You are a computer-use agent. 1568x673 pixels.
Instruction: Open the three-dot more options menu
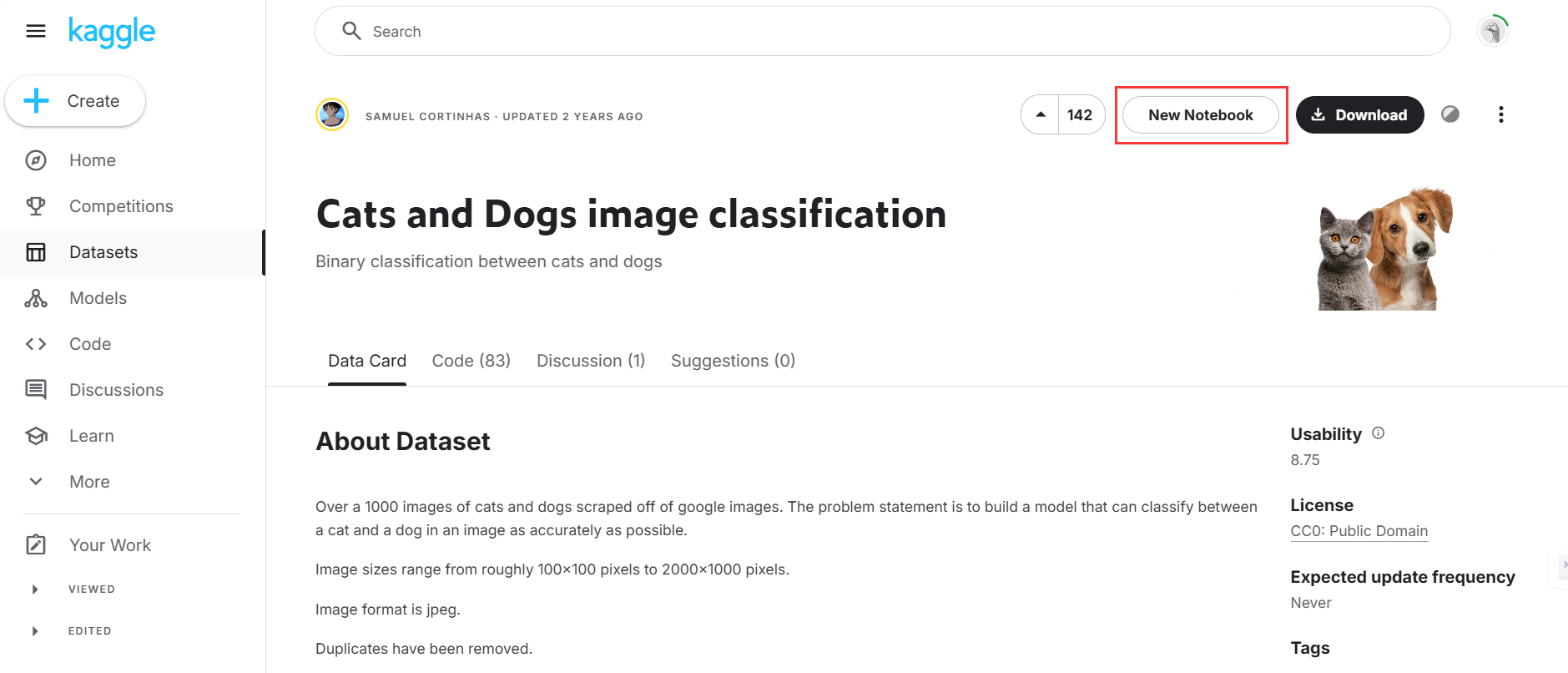[1500, 115]
